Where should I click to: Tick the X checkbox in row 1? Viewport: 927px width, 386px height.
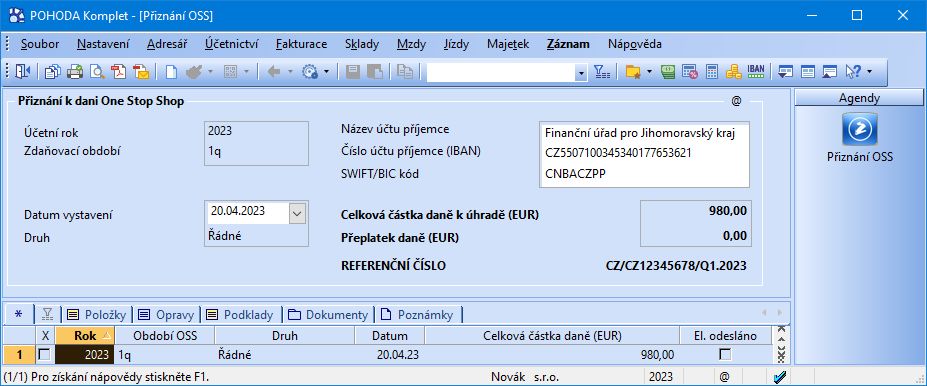click(44, 354)
